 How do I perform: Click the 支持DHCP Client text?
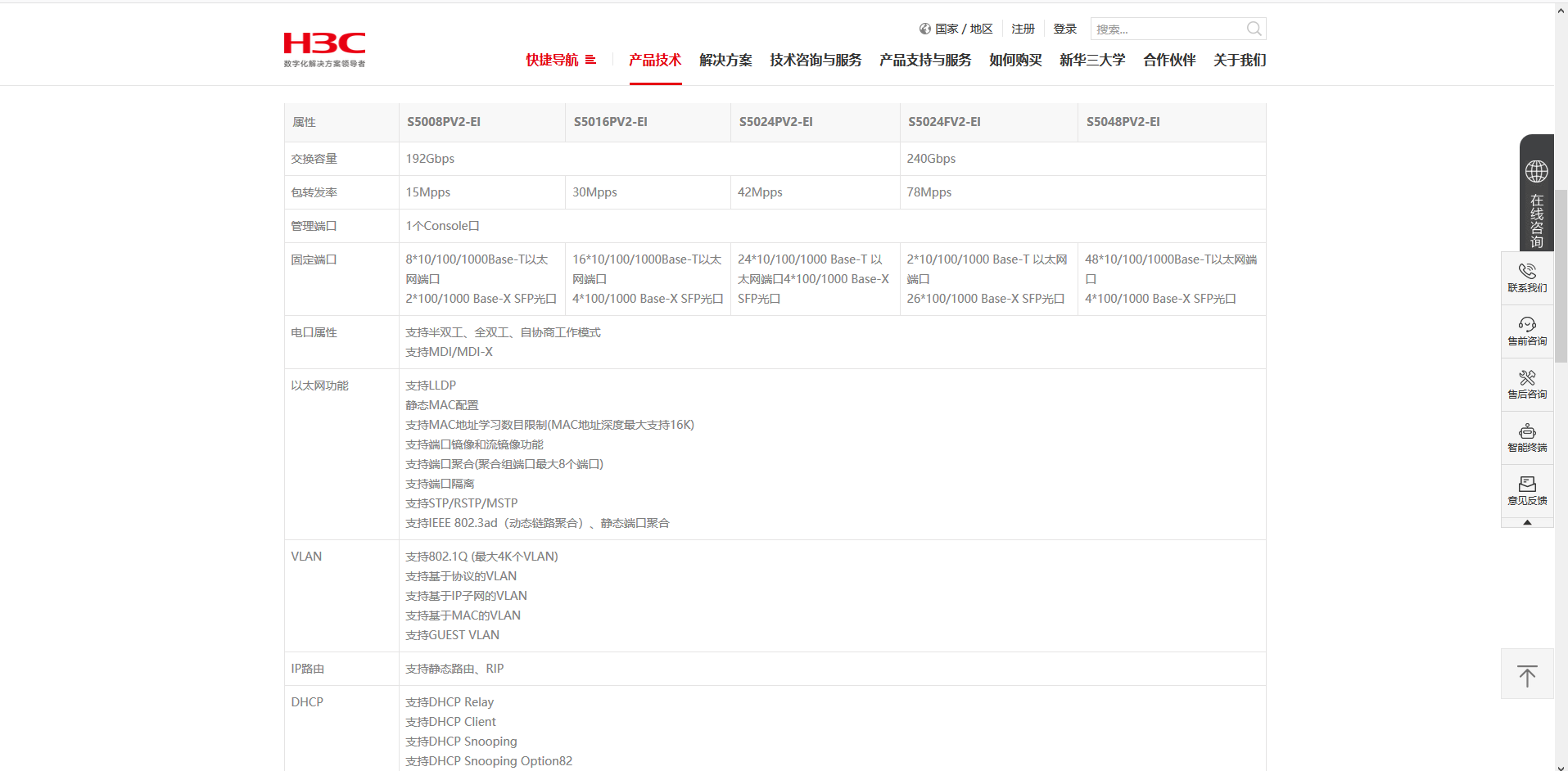click(x=450, y=722)
